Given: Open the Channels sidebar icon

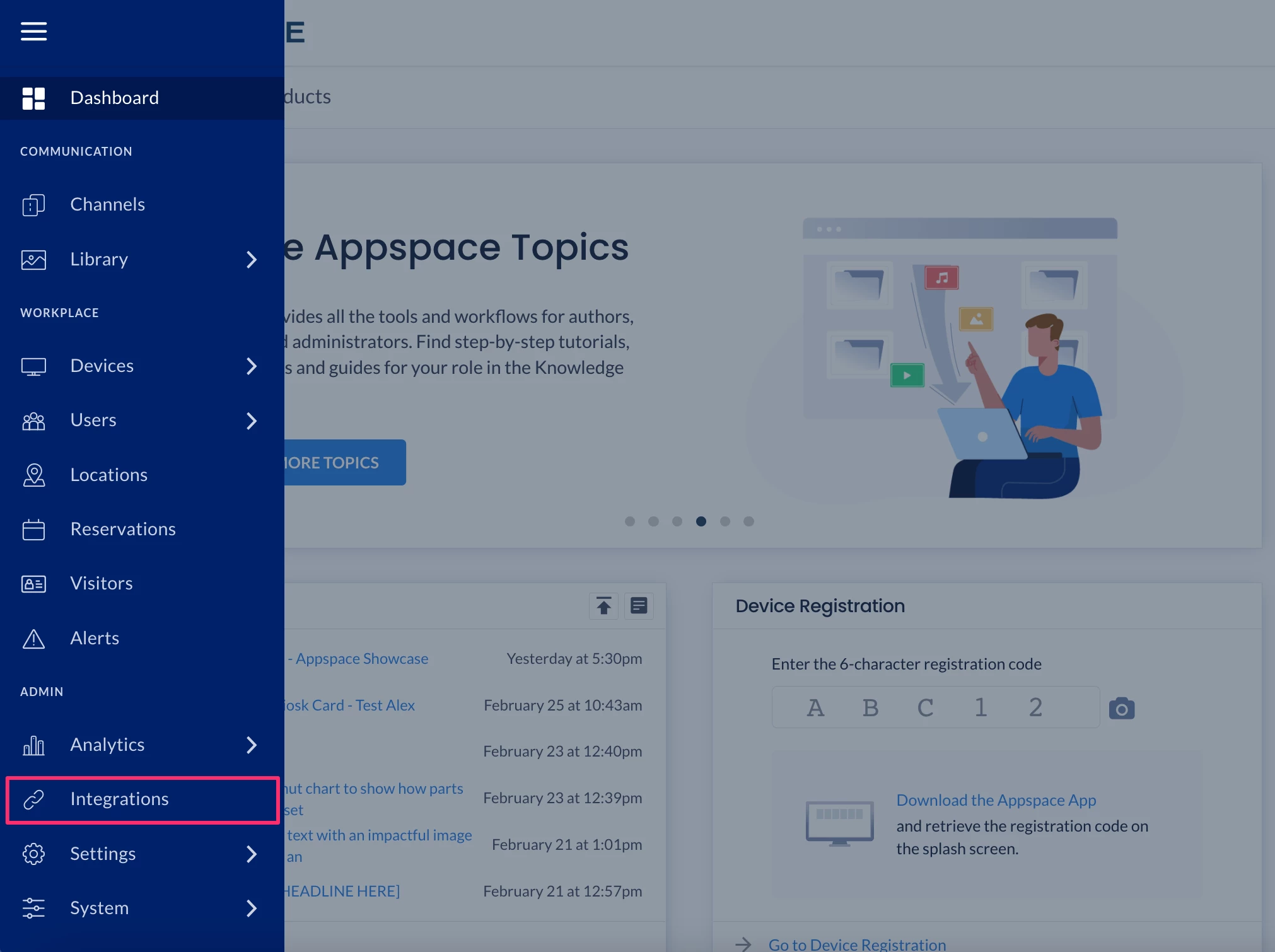Looking at the screenshot, I should [33, 205].
